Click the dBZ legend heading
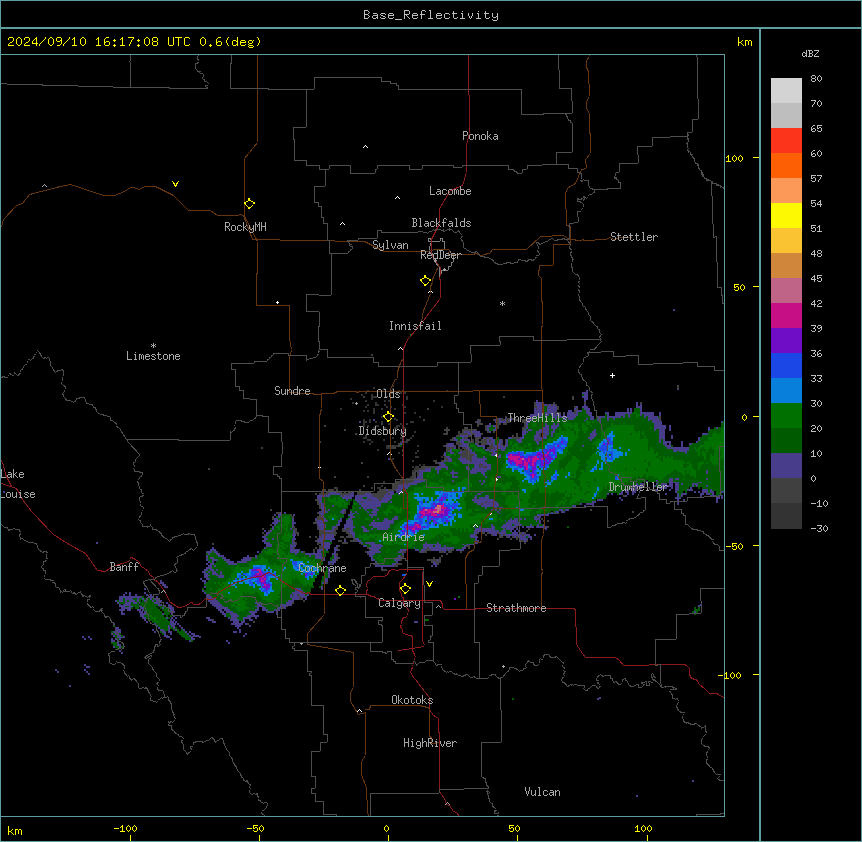Viewport: 862px width, 842px height. click(x=810, y=54)
